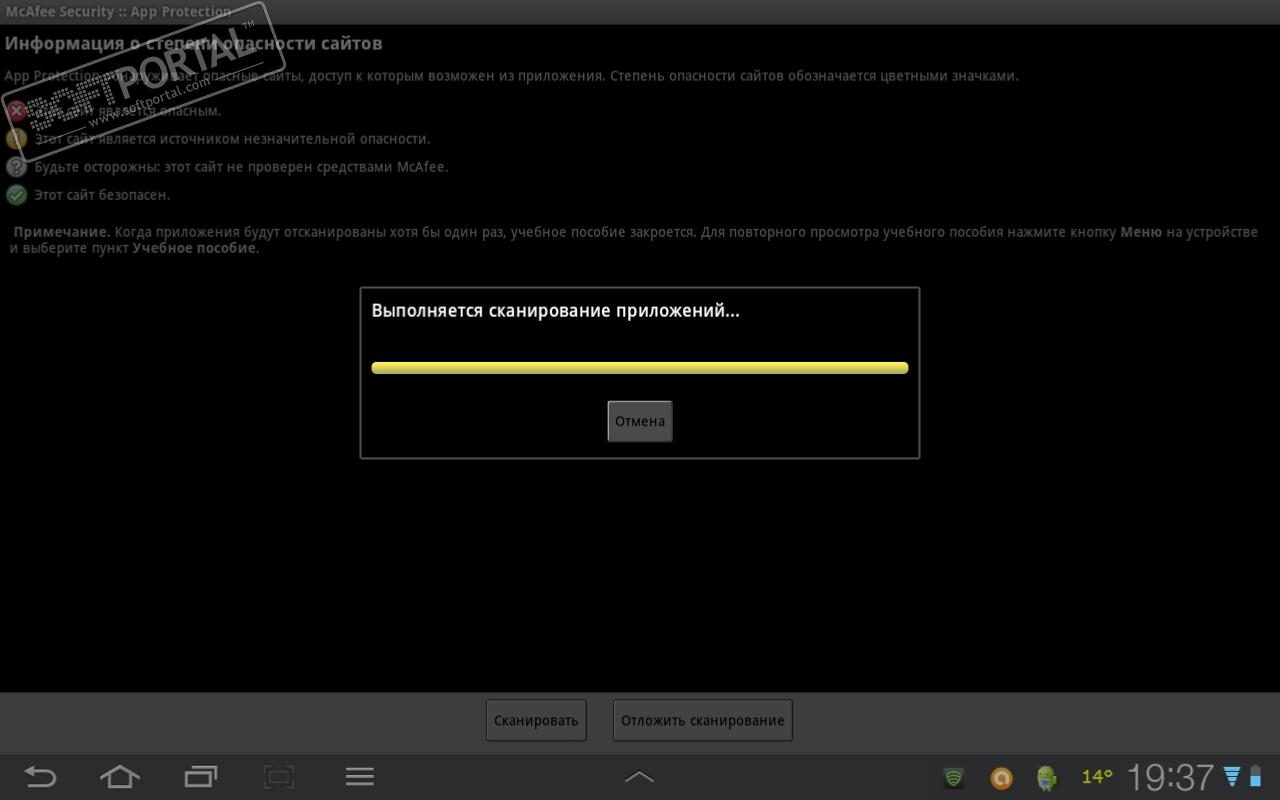Open the three-line menu icon

[x=359, y=777]
